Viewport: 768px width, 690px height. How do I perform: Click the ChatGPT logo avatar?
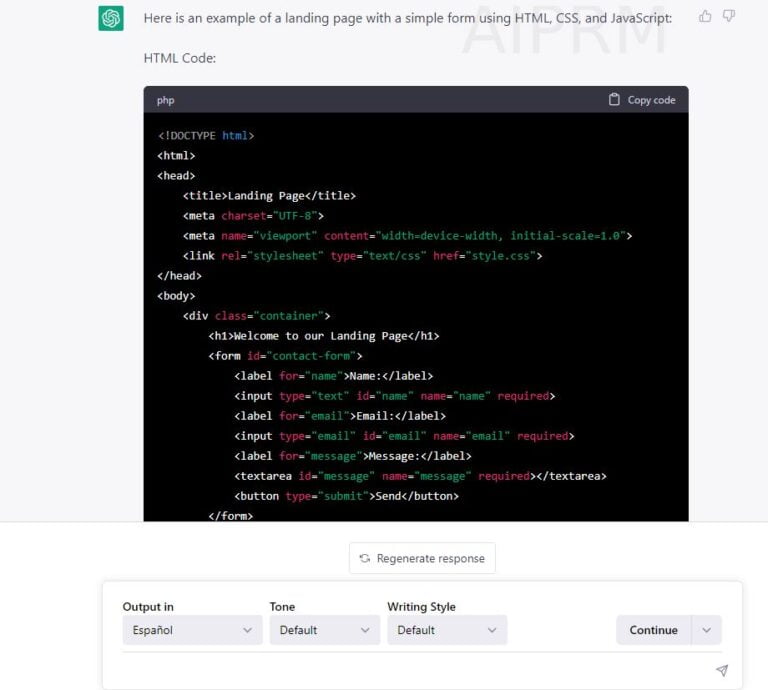click(x=111, y=18)
